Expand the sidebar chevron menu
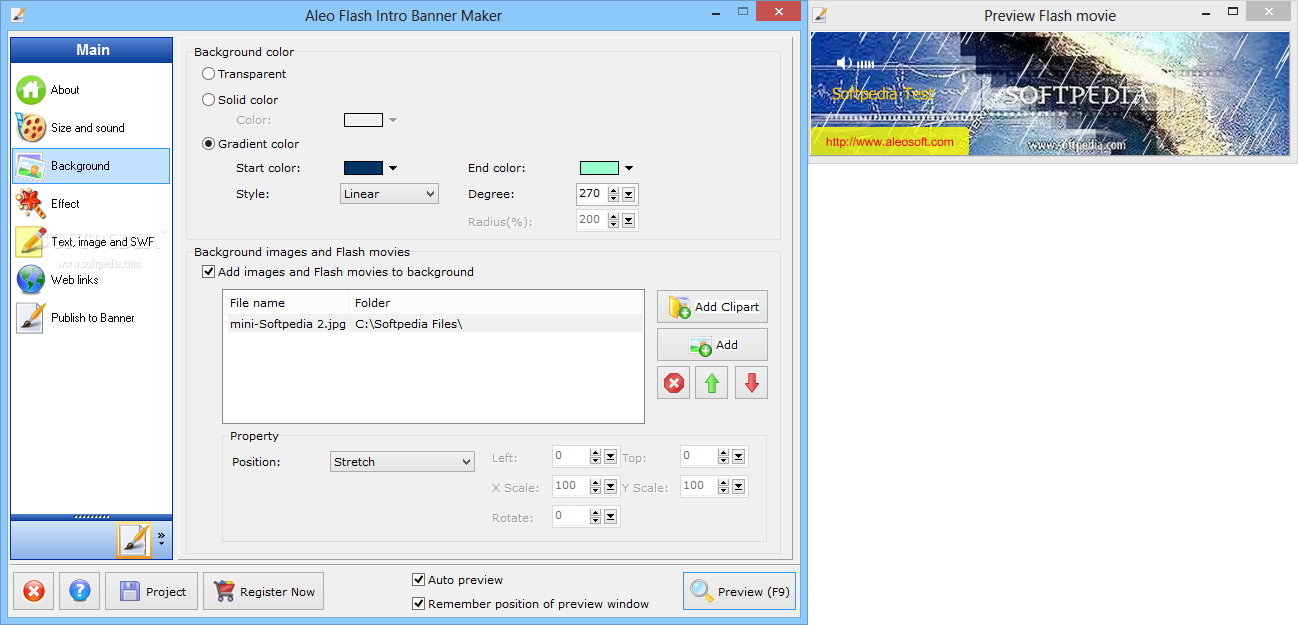The height and width of the screenshot is (625, 1298). click(161, 538)
